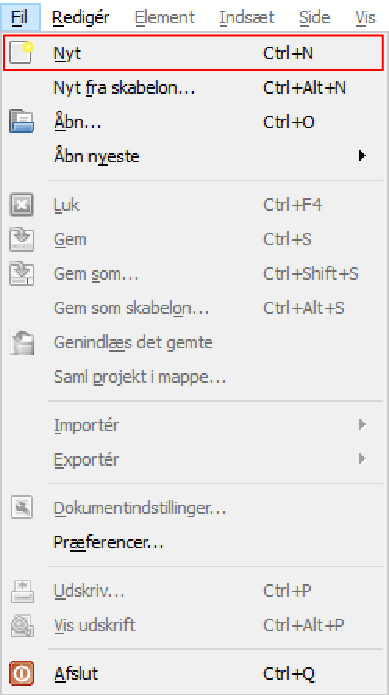Screen dimensions: 389x695
Task: Open the Redigér menu
Action: coord(81,17)
